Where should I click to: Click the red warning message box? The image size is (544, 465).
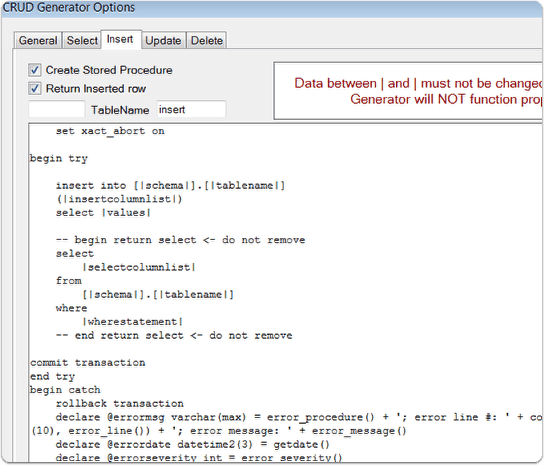[x=408, y=91]
